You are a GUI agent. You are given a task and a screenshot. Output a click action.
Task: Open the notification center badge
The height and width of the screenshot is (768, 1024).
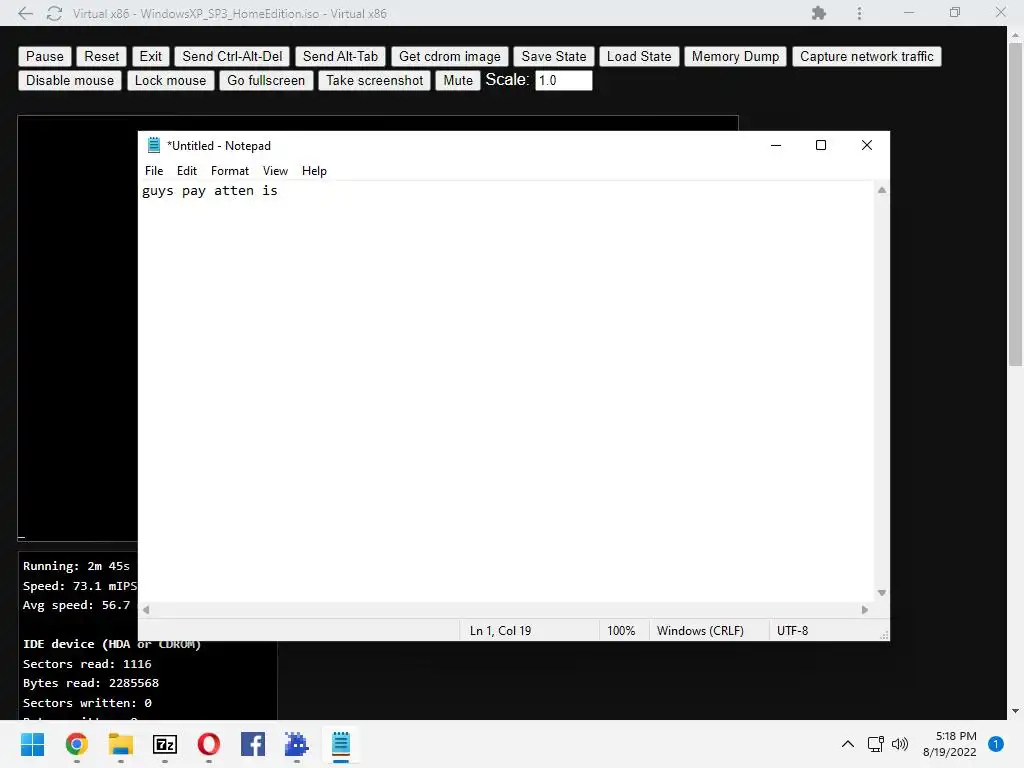995,744
